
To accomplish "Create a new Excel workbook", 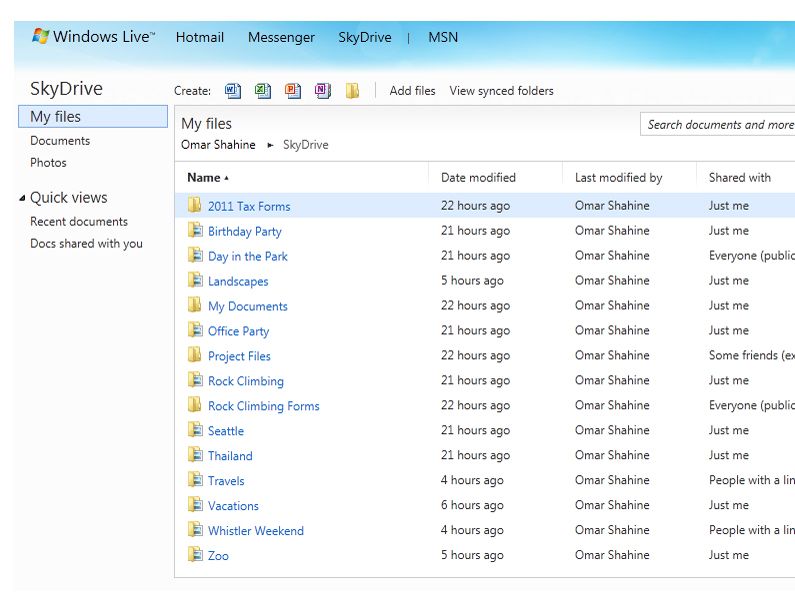I will pyautogui.click(x=263, y=91).
